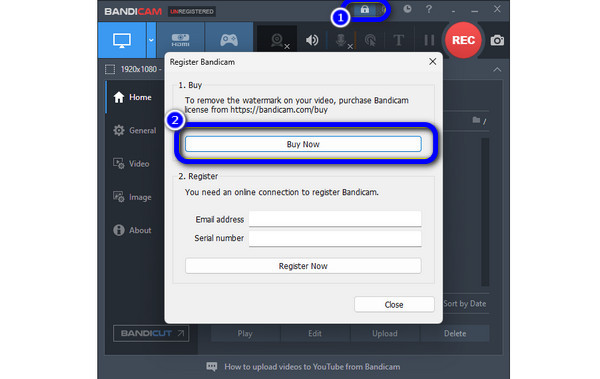The image size is (600, 379).
Task: Open the Home tab in sidebar
Action: tap(132, 97)
